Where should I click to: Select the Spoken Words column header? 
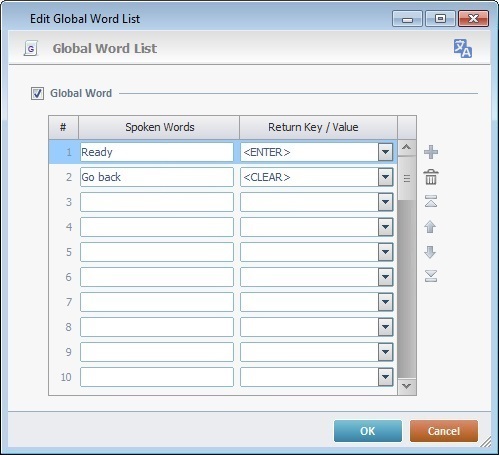coord(159,127)
